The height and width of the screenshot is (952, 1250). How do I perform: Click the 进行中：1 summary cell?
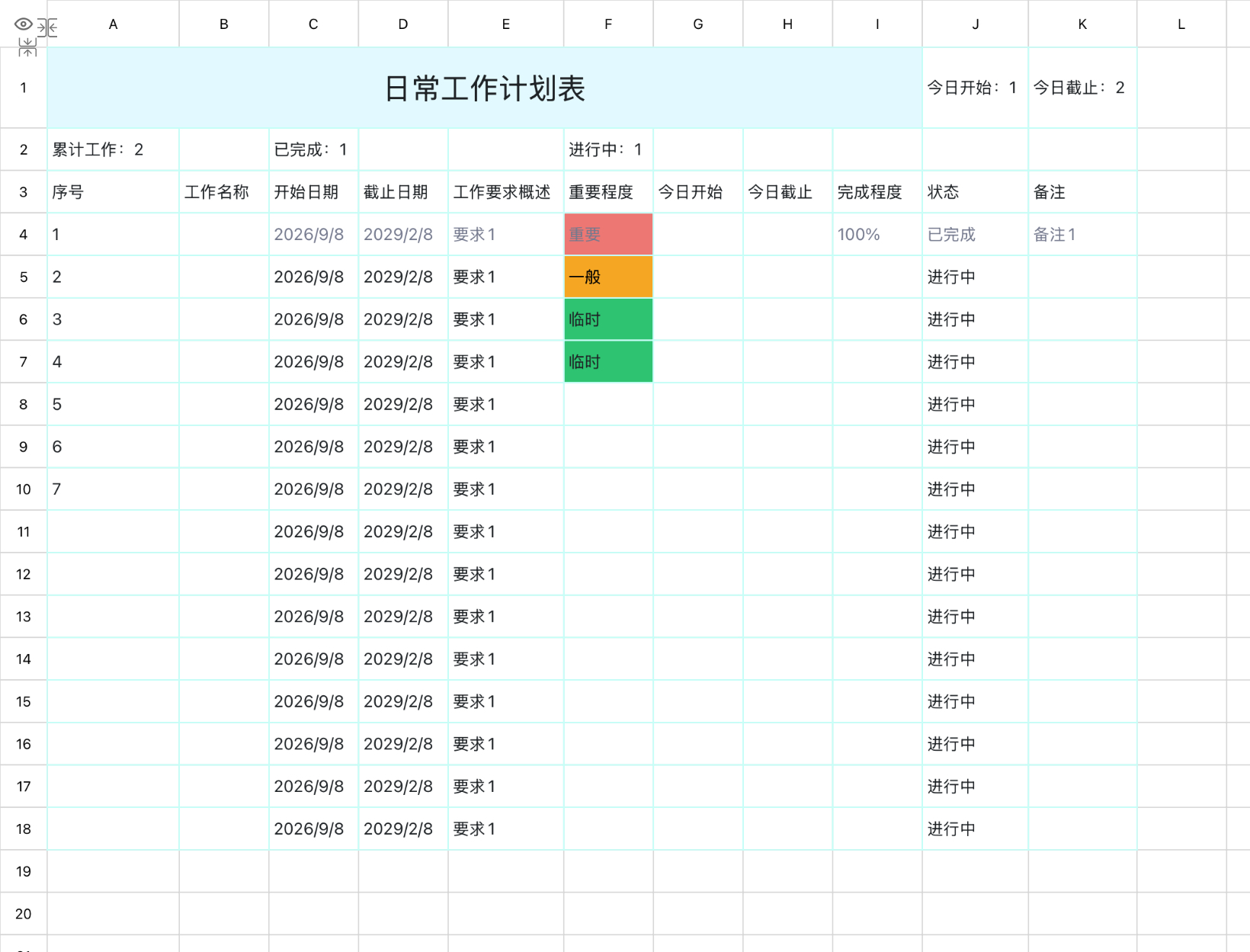(608, 149)
